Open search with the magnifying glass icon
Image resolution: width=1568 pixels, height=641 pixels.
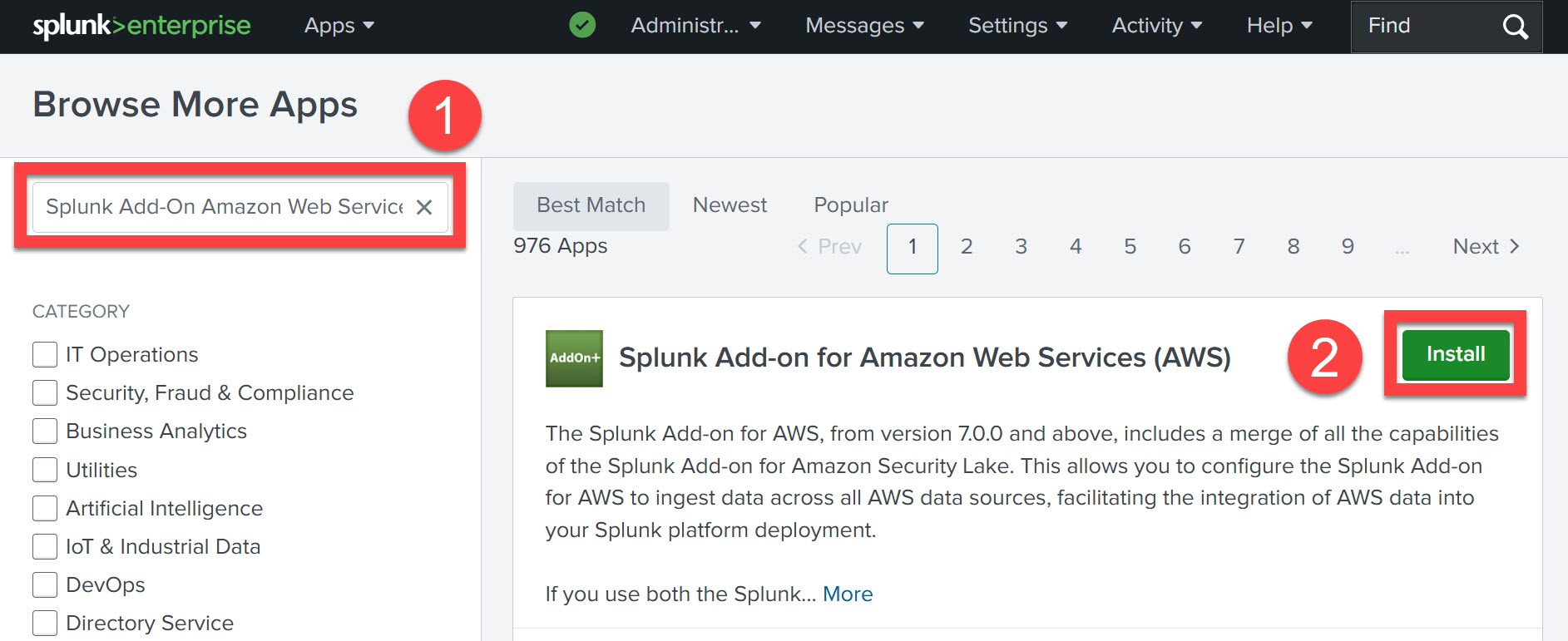1514,27
